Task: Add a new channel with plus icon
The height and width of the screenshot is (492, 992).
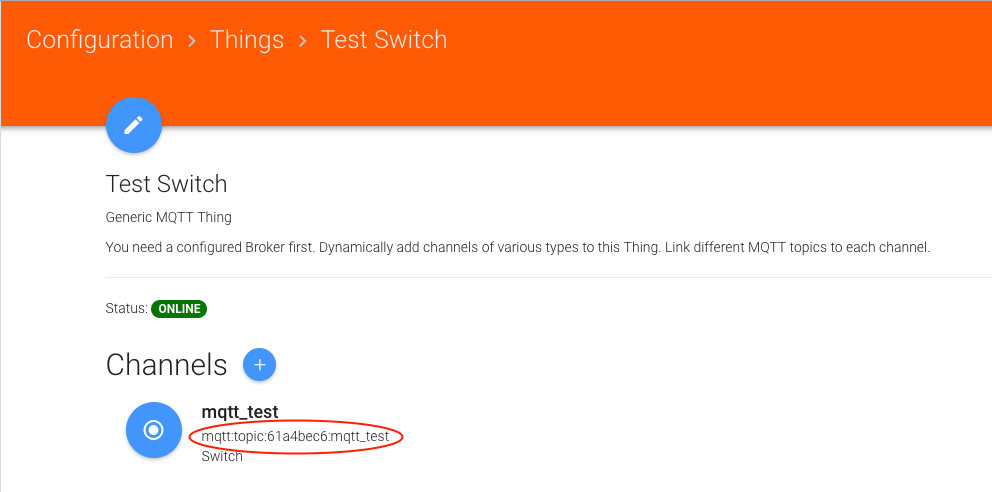Action: [259, 365]
